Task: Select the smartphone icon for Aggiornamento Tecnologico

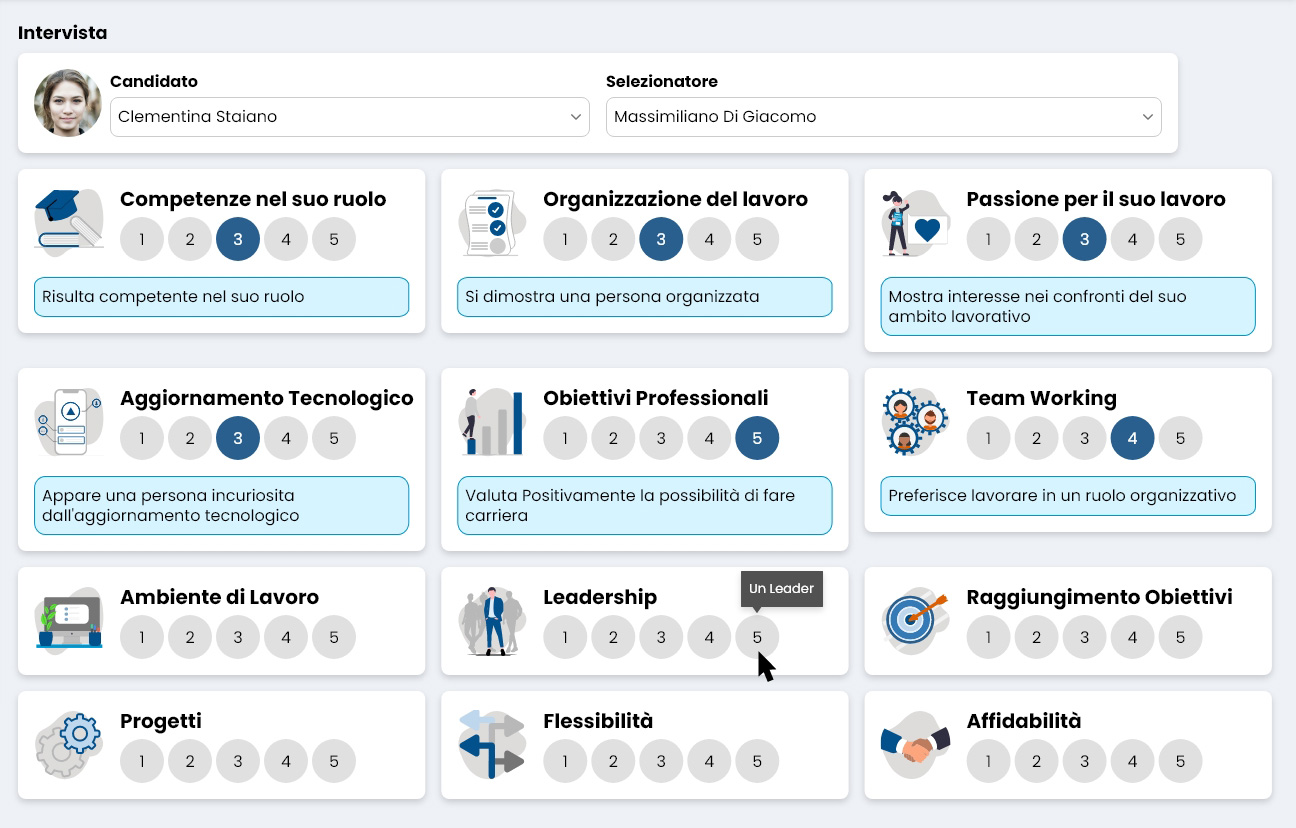Action: coord(67,420)
